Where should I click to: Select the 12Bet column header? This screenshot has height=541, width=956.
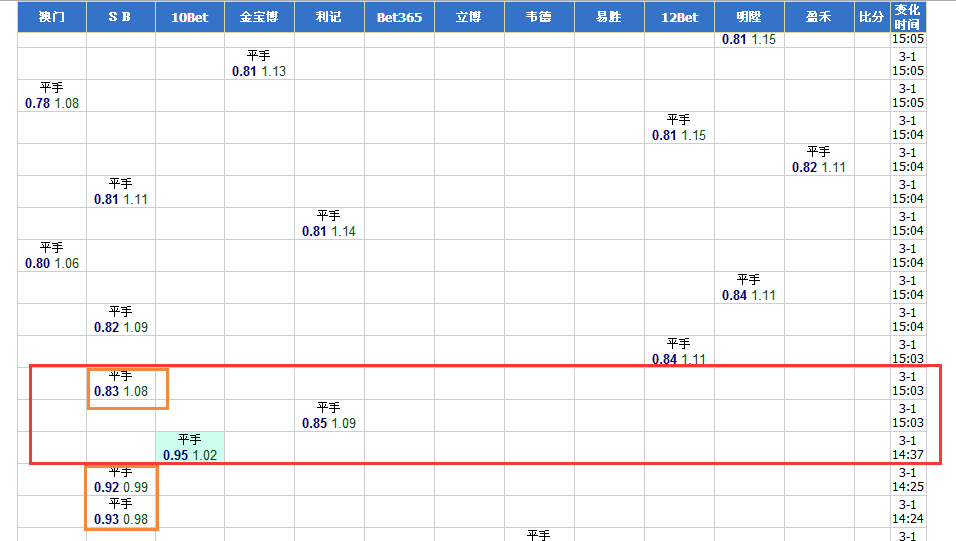tap(679, 17)
